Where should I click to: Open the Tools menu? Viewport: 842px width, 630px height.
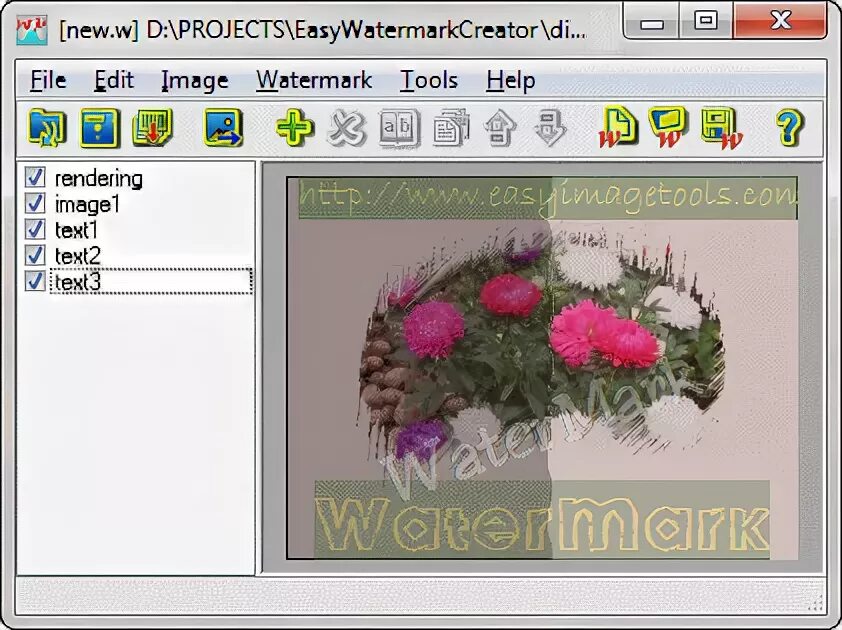click(429, 81)
